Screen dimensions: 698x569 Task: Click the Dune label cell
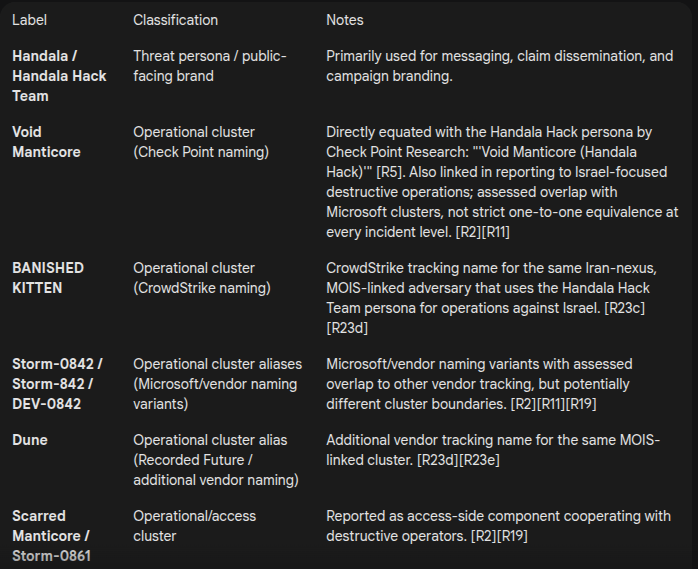tap(30, 440)
